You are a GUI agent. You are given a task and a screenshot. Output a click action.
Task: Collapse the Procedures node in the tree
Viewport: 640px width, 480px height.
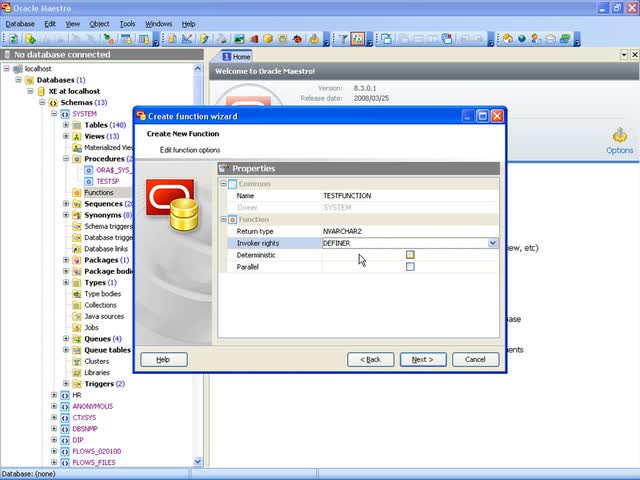(x=66, y=158)
